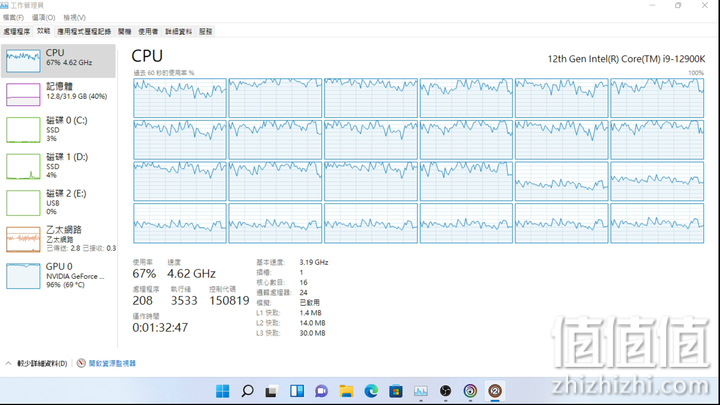
Task: Open the Windows Start menu
Action: click(x=223, y=391)
